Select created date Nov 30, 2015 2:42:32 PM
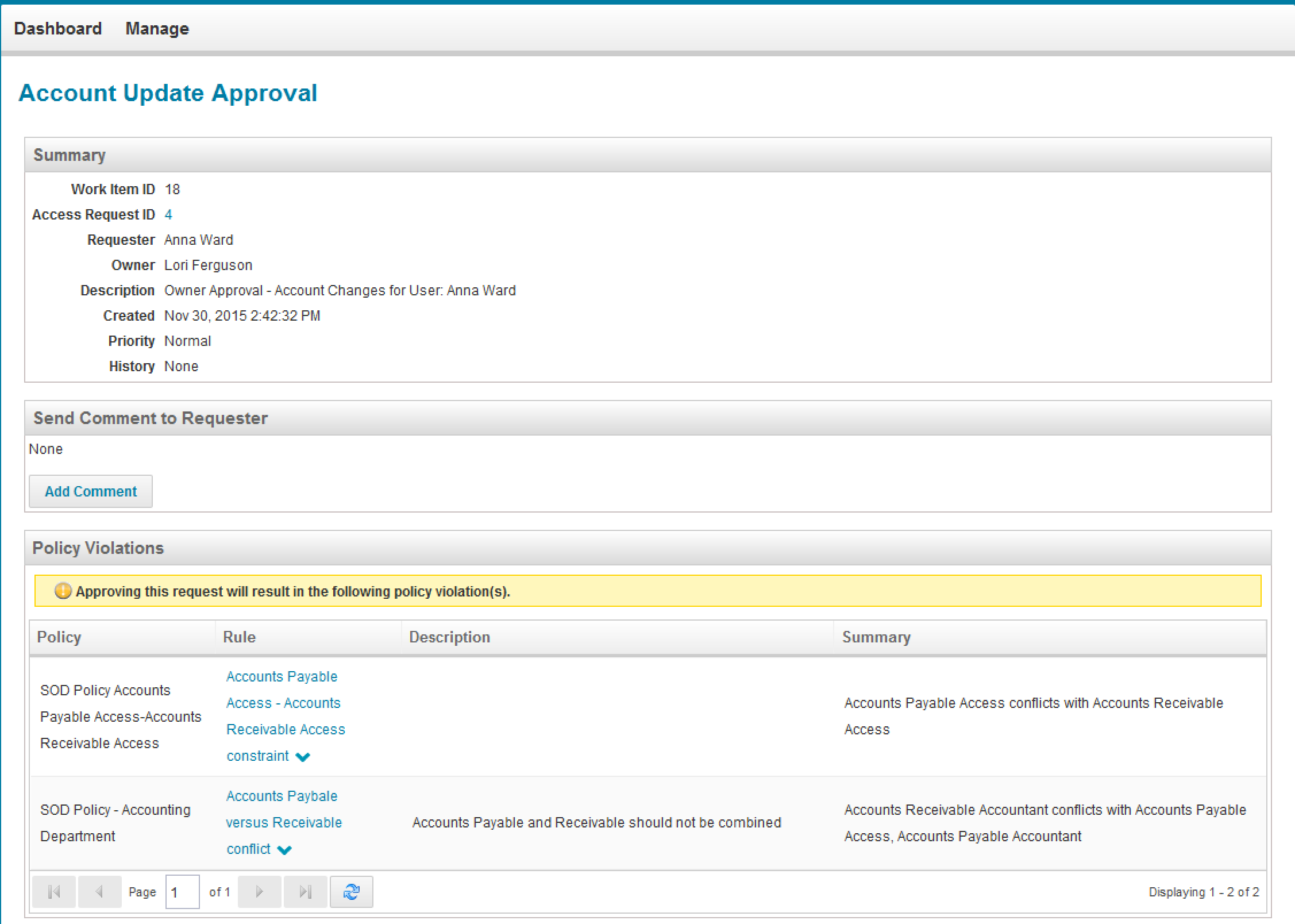 point(242,315)
